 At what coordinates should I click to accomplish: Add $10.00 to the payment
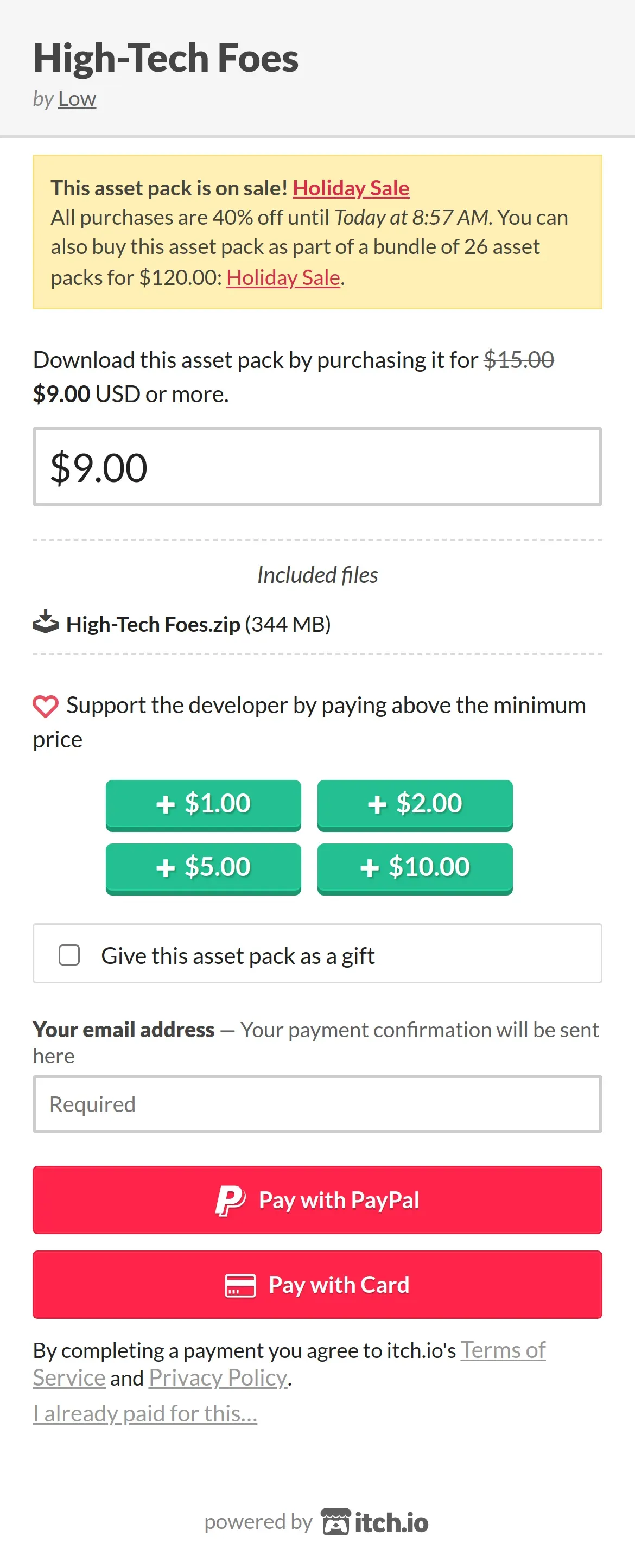pyautogui.click(x=415, y=868)
